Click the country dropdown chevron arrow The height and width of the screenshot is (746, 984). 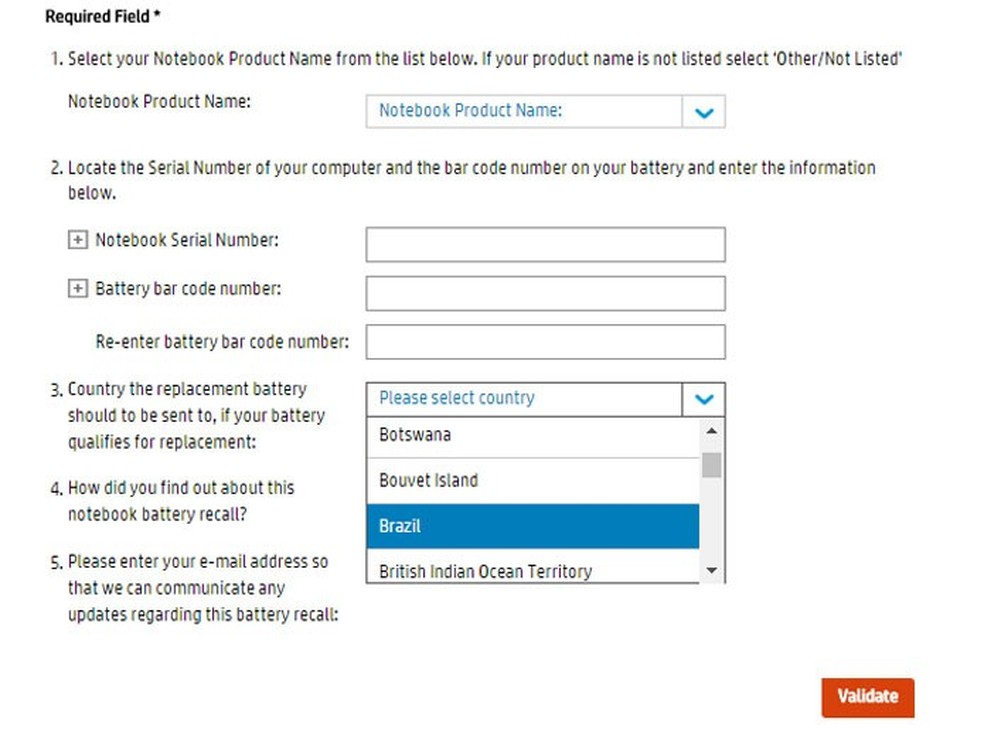click(x=703, y=398)
